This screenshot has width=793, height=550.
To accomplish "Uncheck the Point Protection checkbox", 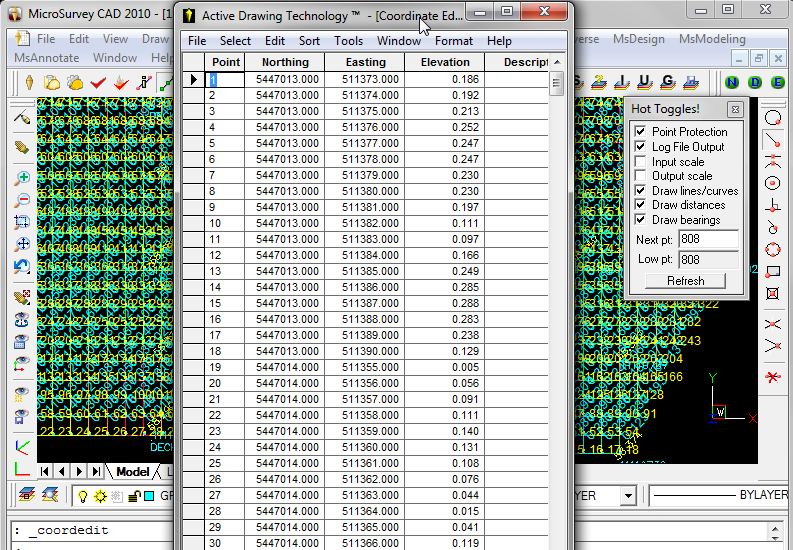I will click(x=641, y=132).
